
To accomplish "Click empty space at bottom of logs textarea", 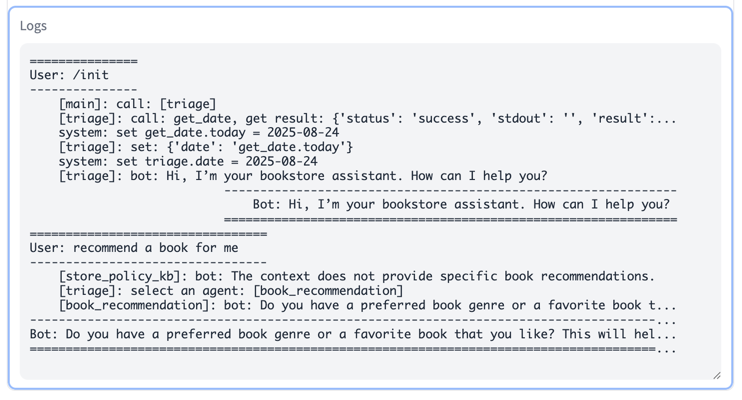I will (x=369, y=367).
